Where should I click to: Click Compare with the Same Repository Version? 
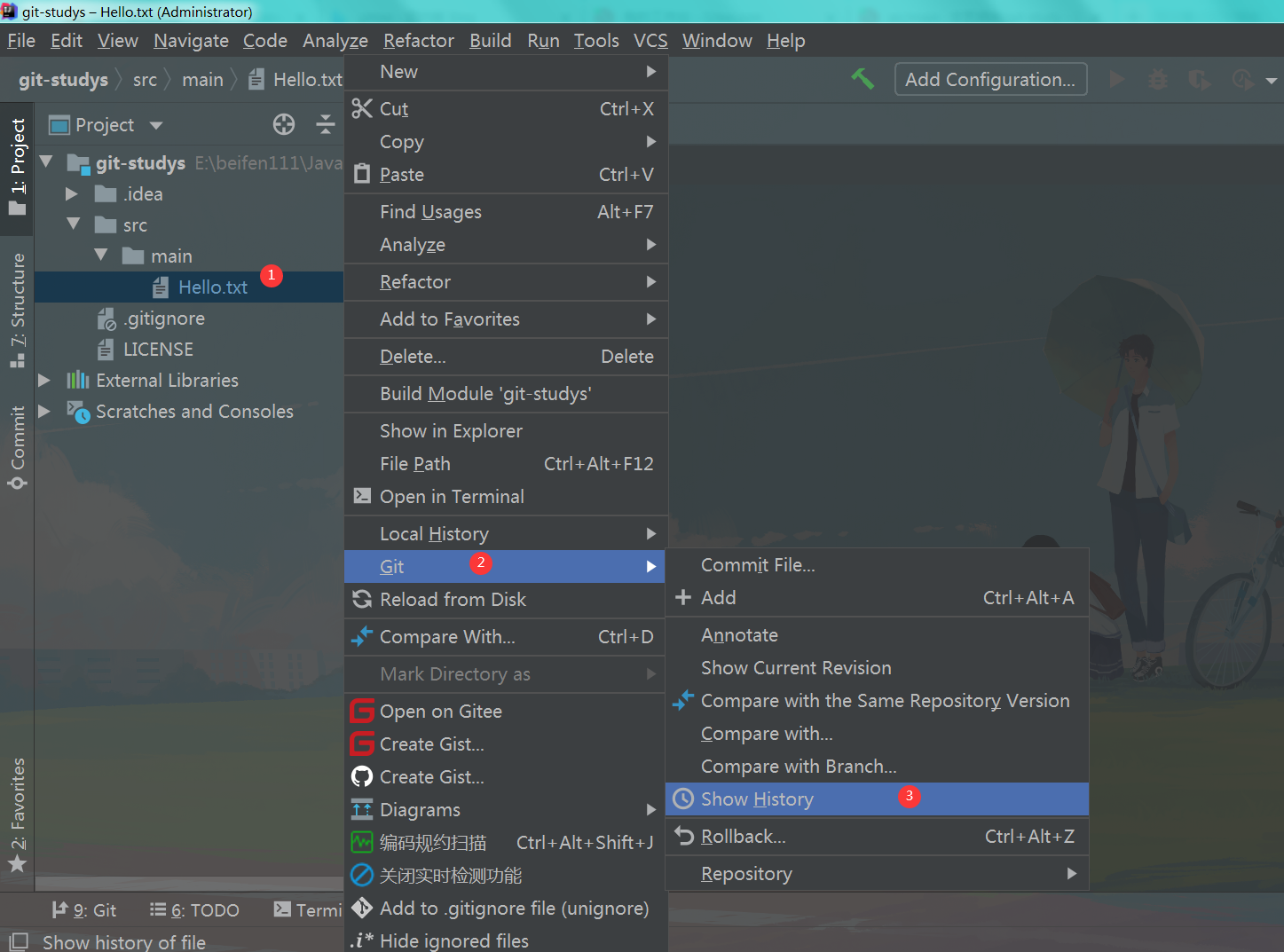pyautogui.click(x=877, y=701)
